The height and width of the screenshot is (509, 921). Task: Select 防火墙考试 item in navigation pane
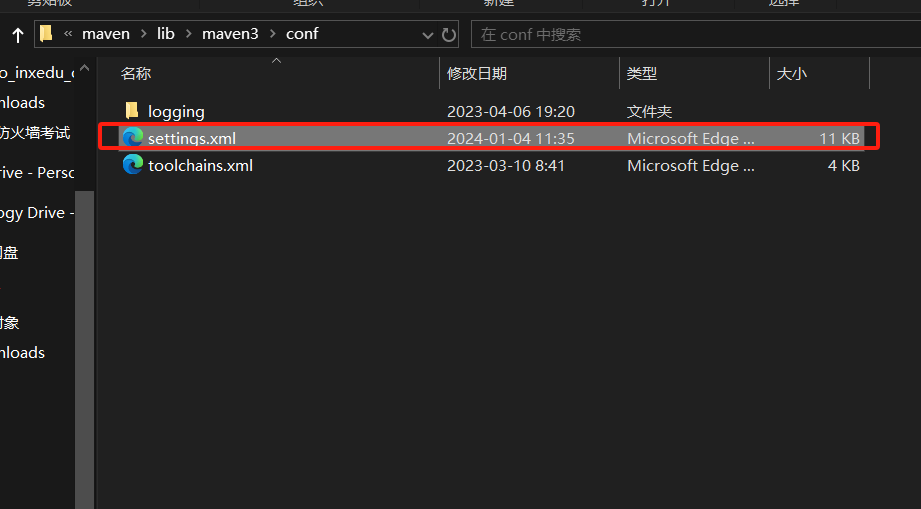35,133
